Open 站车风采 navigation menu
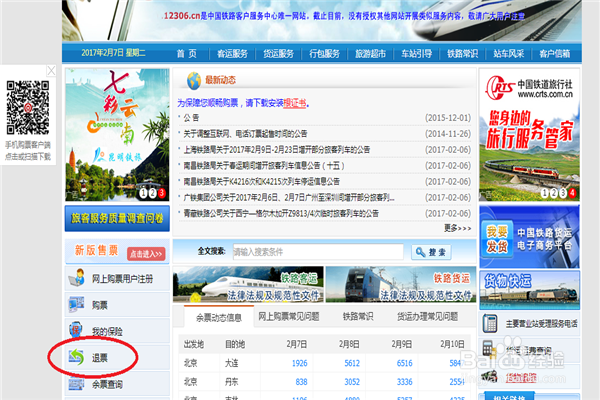 tap(509, 54)
